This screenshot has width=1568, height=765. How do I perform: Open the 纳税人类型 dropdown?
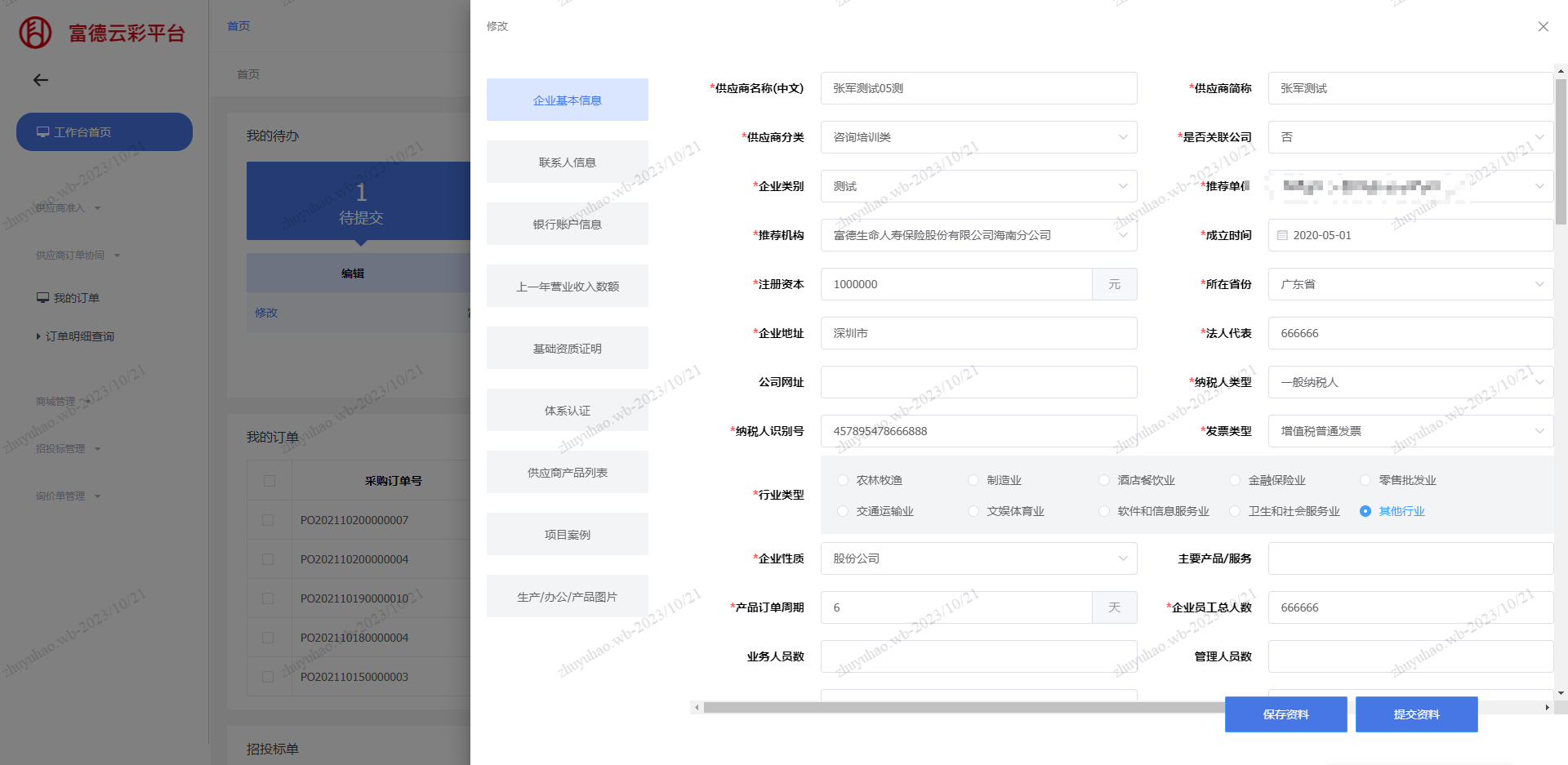tap(1410, 382)
